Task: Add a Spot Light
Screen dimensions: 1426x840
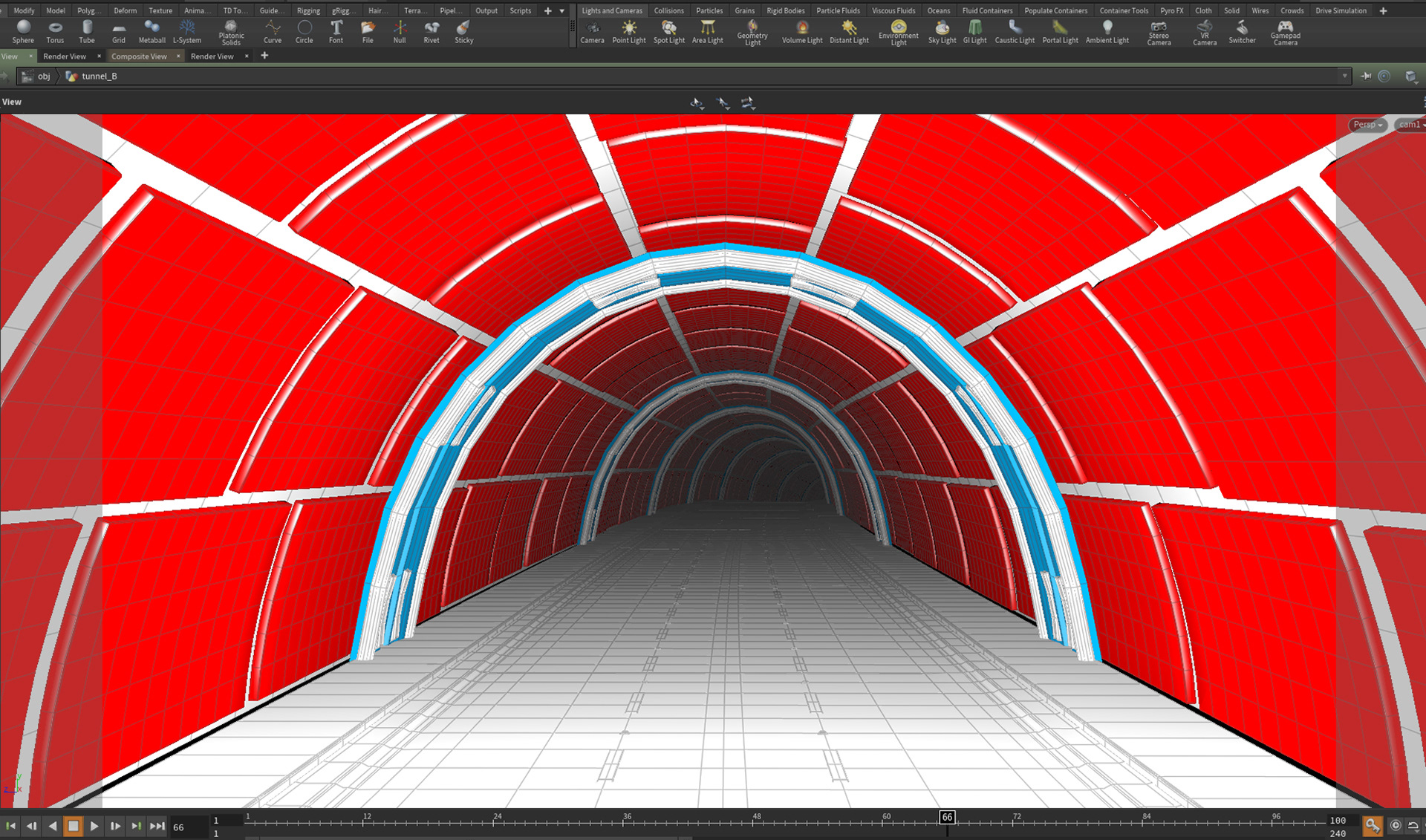Action: [x=669, y=32]
